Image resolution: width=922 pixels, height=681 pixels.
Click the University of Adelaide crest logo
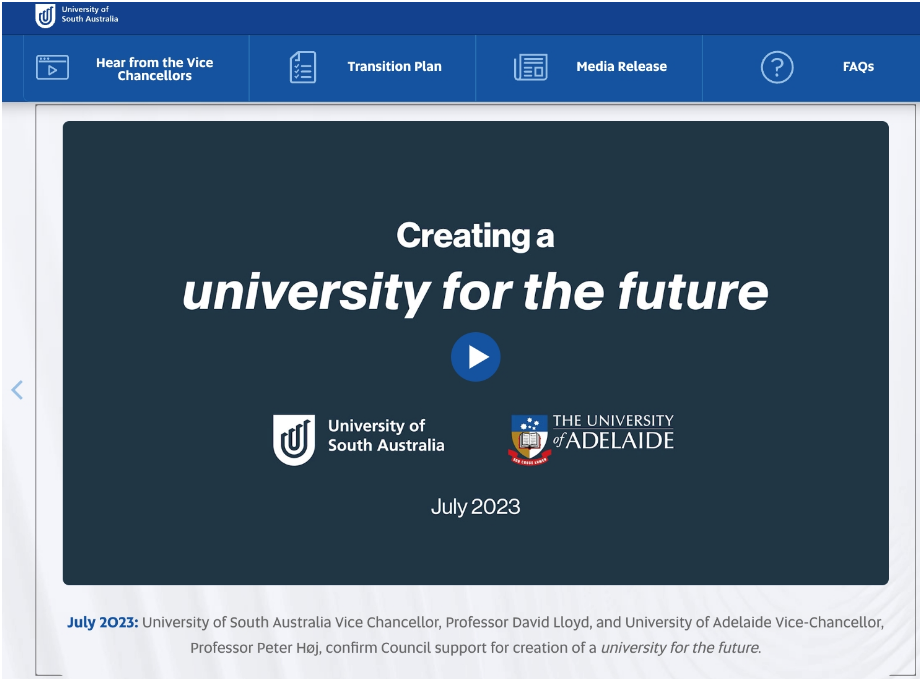[591, 439]
